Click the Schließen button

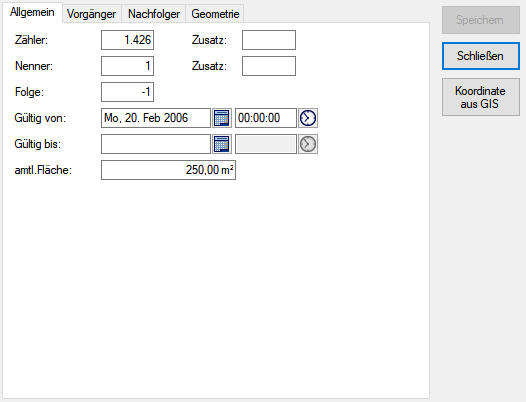click(x=480, y=56)
